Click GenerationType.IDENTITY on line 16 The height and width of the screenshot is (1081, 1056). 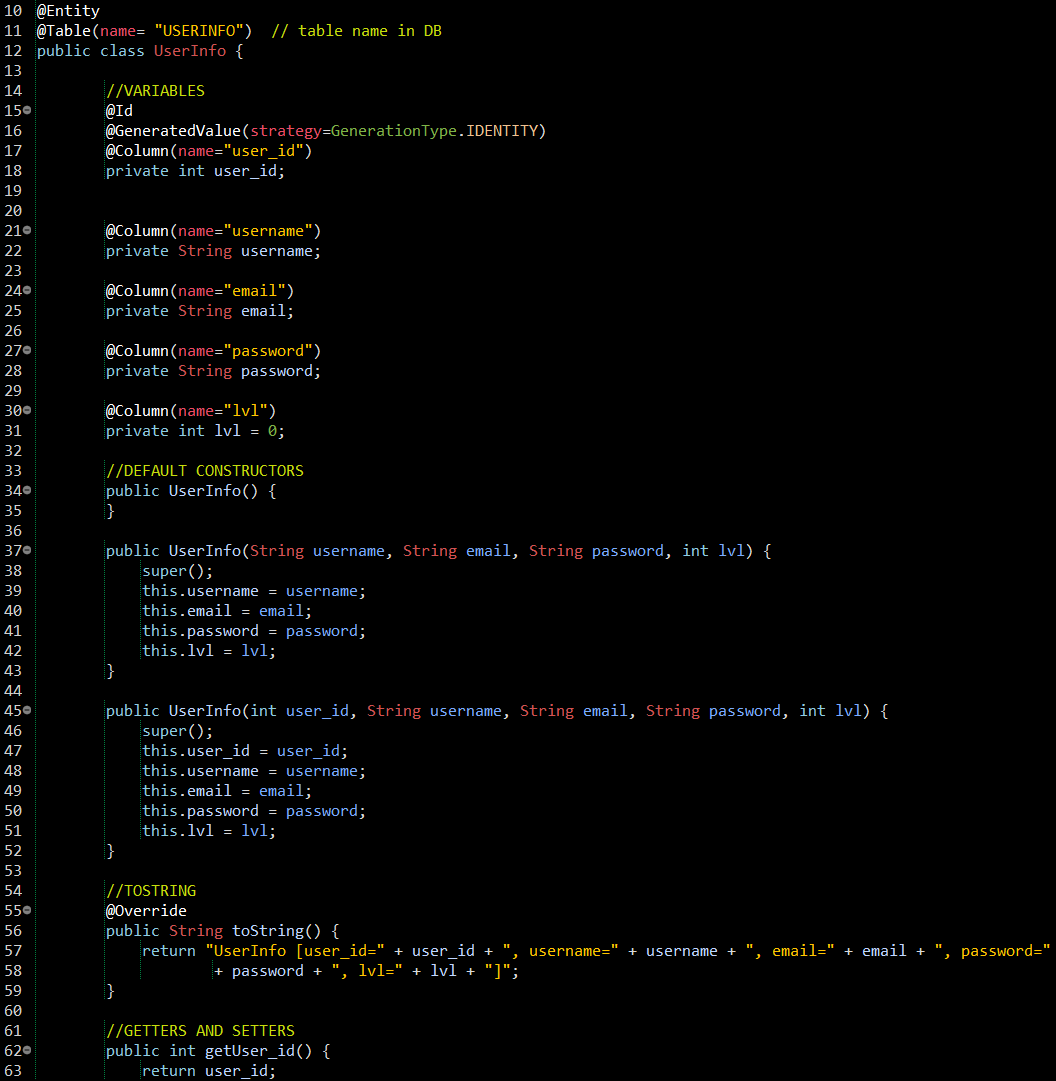click(434, 131)
